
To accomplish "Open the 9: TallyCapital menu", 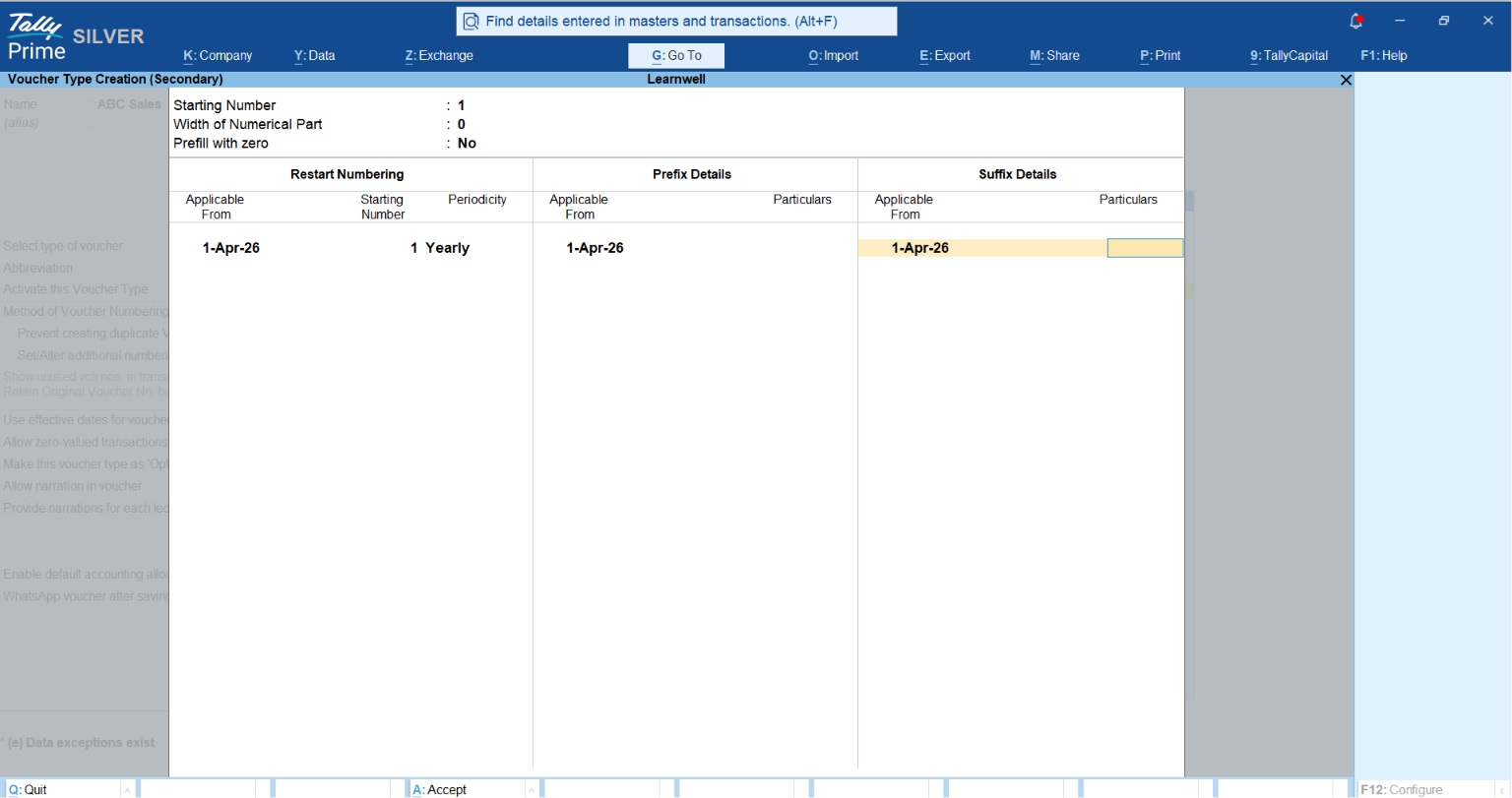I will point(1290,55).
